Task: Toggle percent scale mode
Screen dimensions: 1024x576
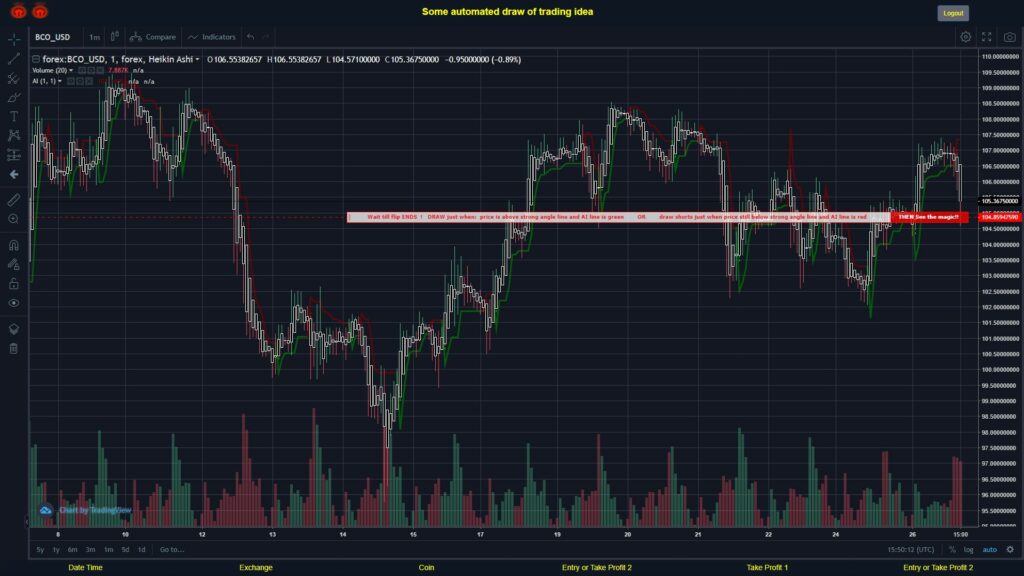Action: [952, 550]
